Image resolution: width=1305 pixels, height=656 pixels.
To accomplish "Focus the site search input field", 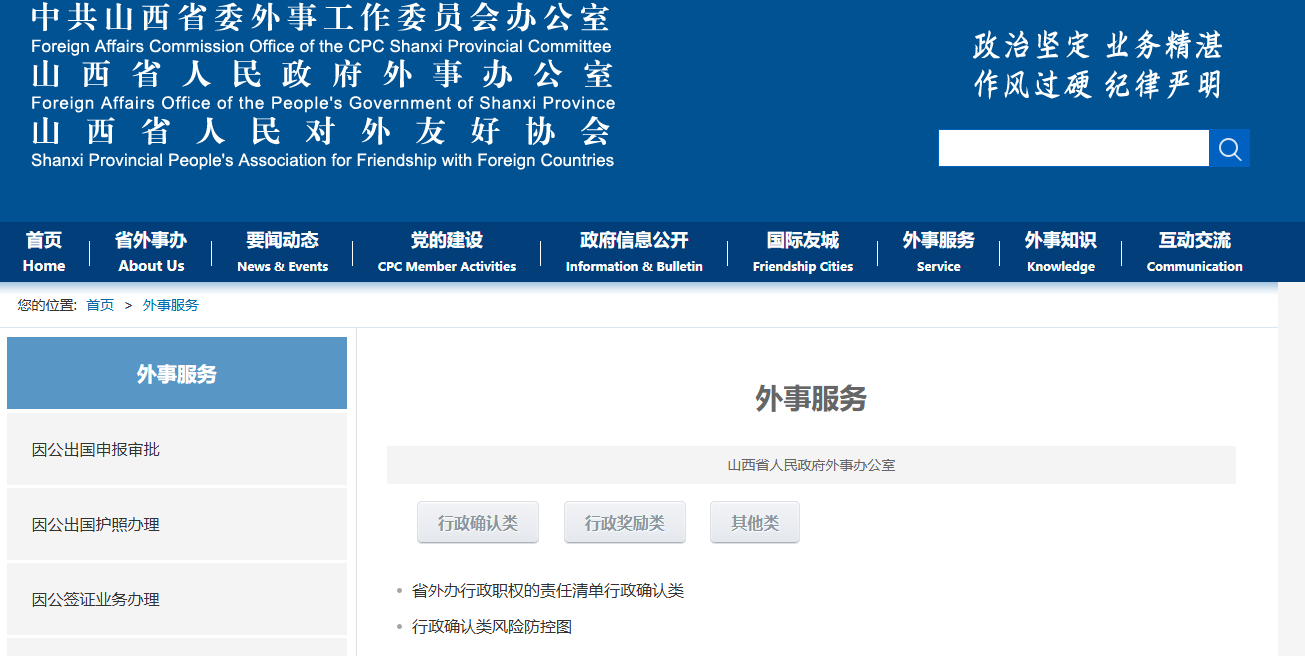I will (x=1074, y=149).
